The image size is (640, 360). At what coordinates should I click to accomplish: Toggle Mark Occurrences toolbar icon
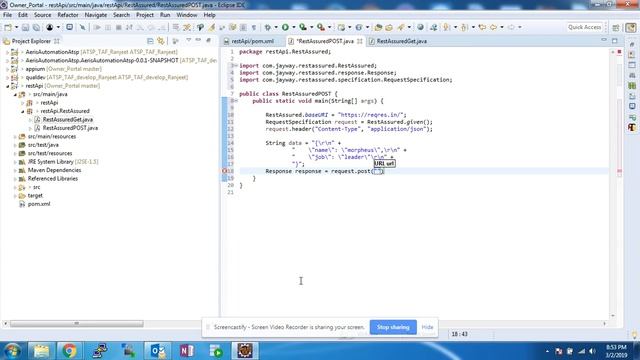[211, 27]
